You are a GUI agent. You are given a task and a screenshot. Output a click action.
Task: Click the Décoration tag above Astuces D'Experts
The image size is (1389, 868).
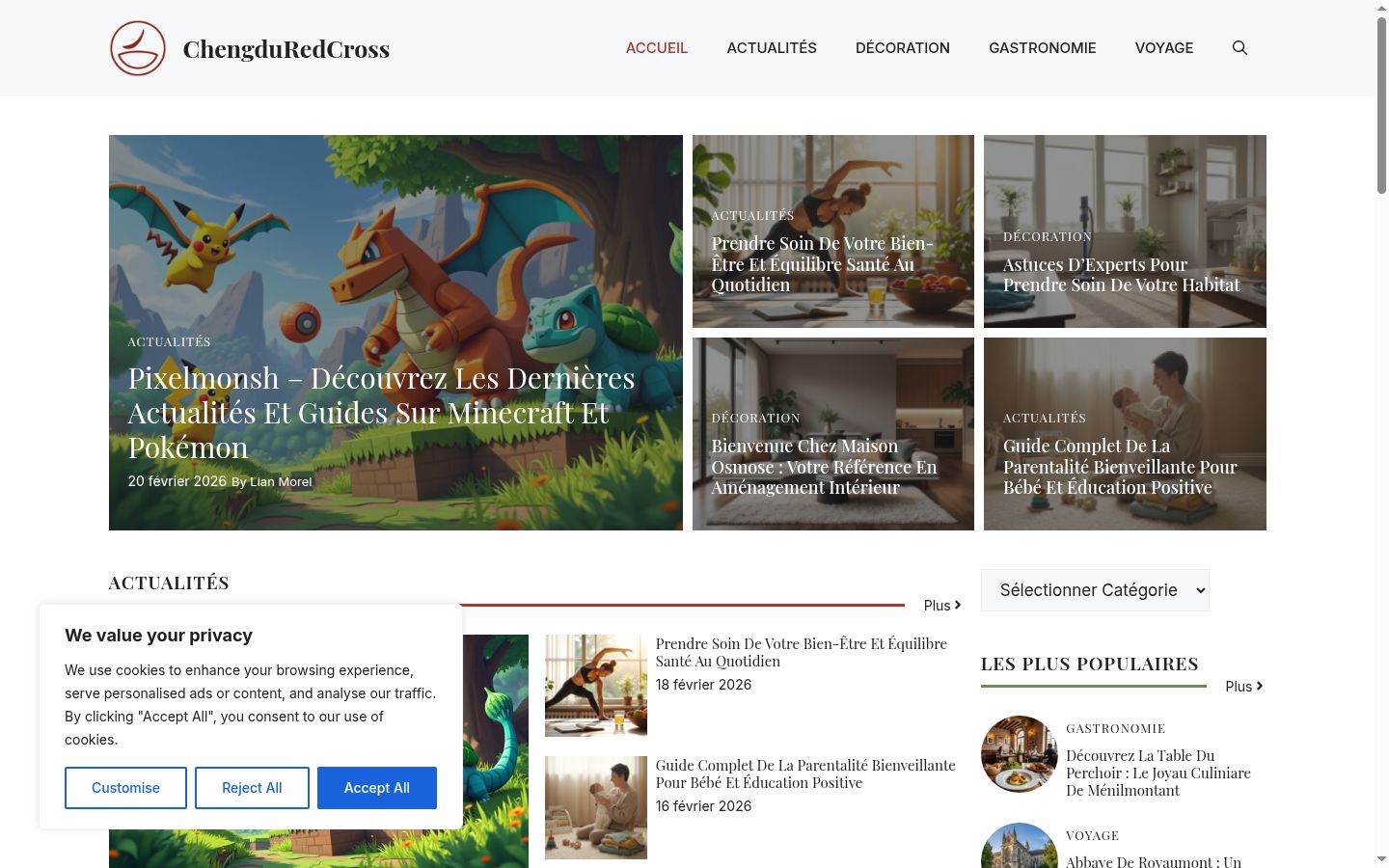[1048, 236]
